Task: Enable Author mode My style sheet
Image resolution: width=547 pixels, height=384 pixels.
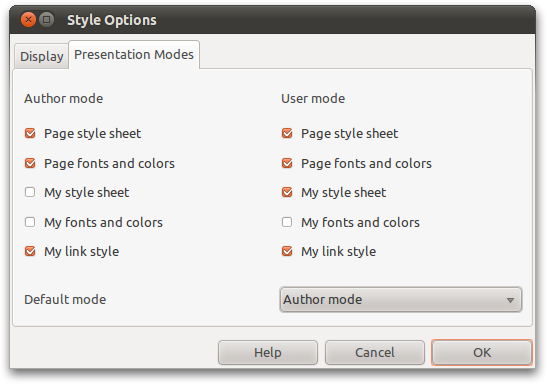Action: pos(30,192)
